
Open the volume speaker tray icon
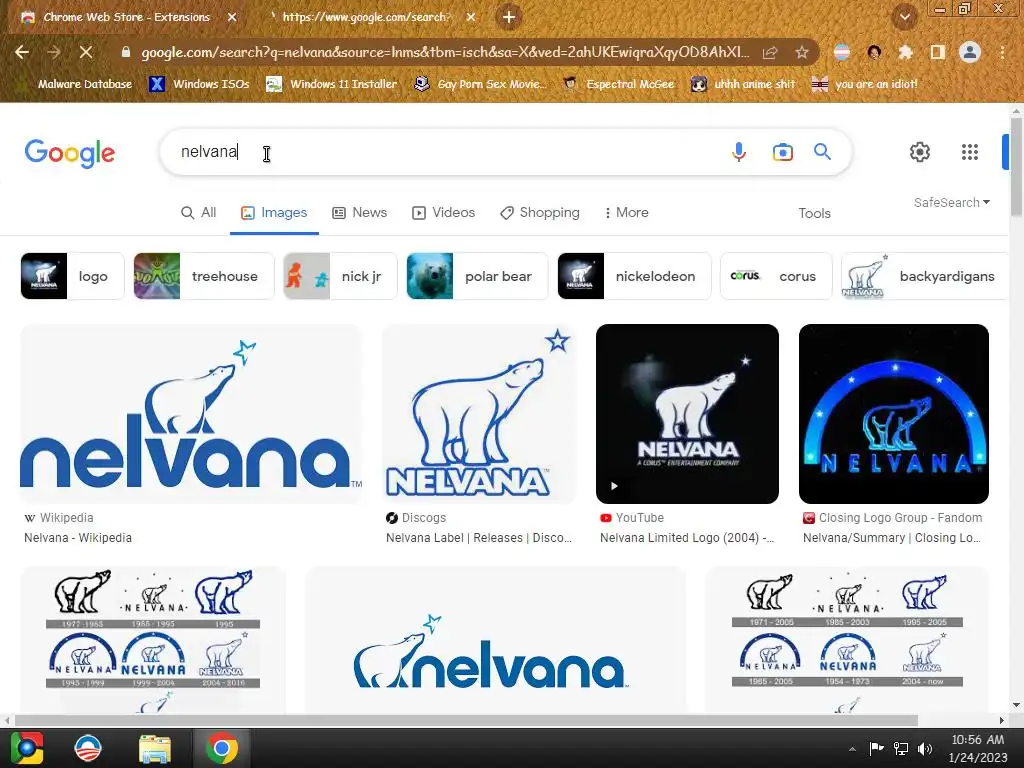click(925, 749)
